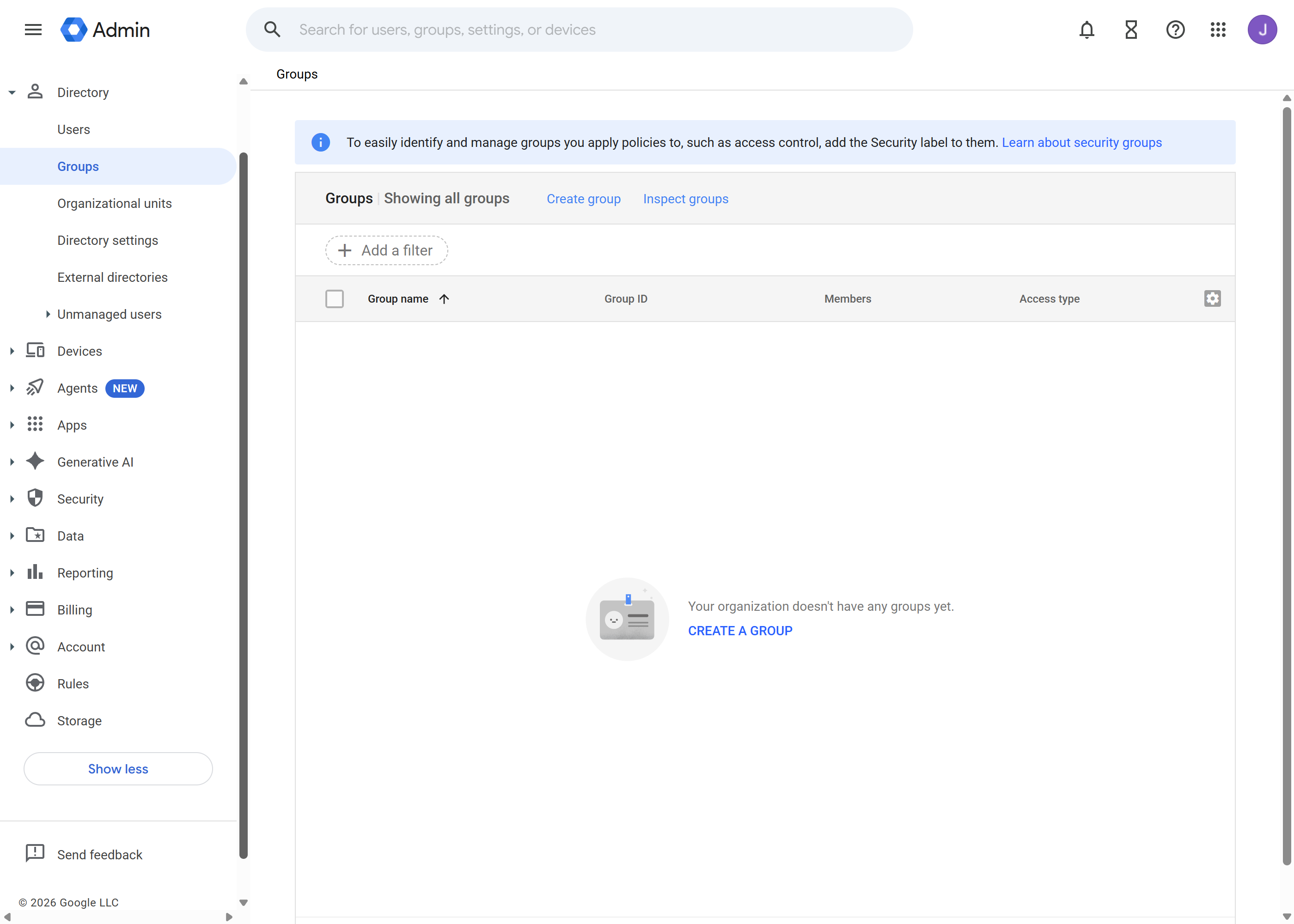Expand the Generative AI section arrow
Viewport: 1294px width, 924px height.
point(12,462)
